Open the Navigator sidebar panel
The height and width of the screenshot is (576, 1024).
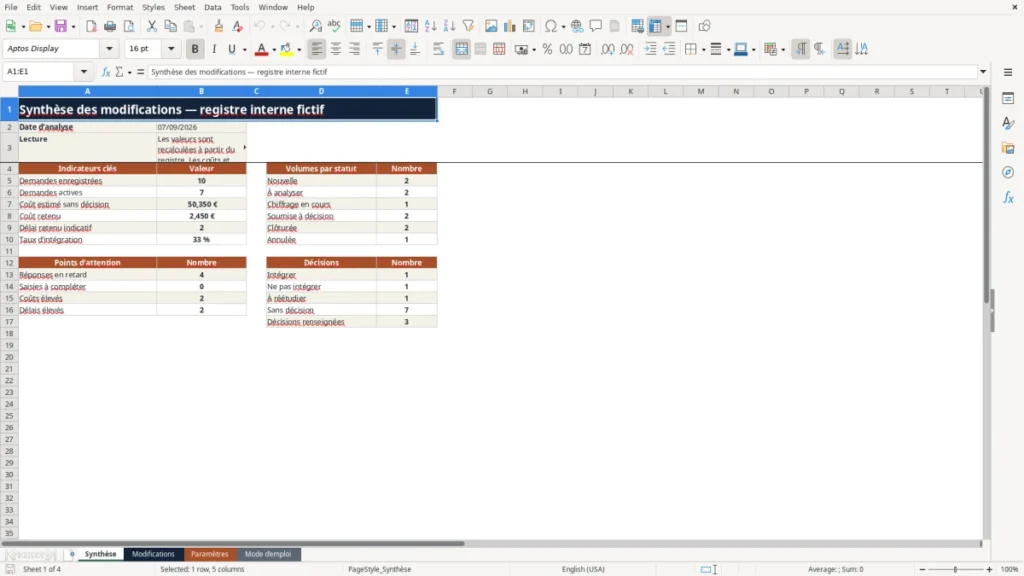[1008, 172]
